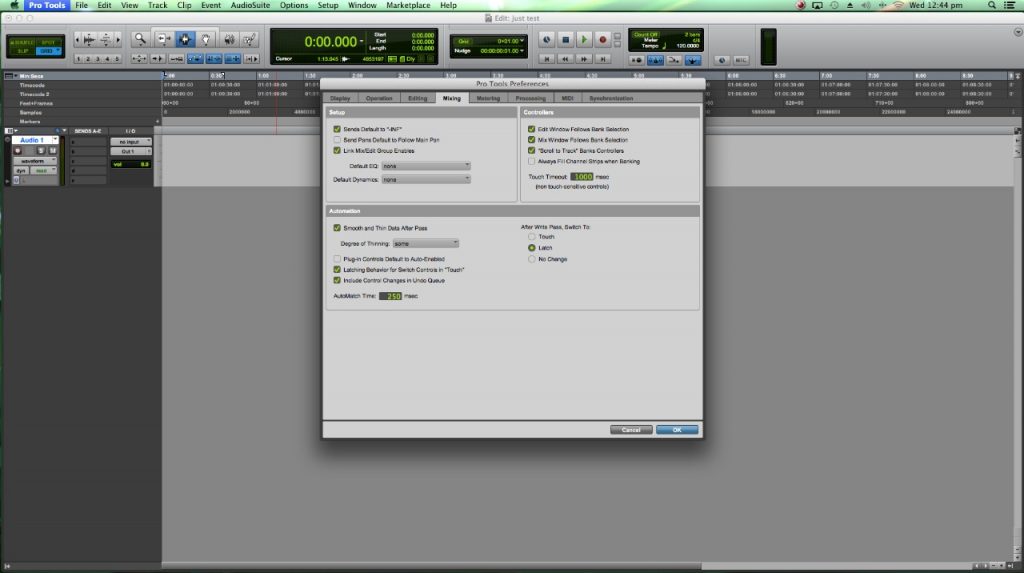Toggle Link Mix/Edit Group Enables checkbox
The height and width of the screenshot is (573, 1024).
tap(337, 150)
